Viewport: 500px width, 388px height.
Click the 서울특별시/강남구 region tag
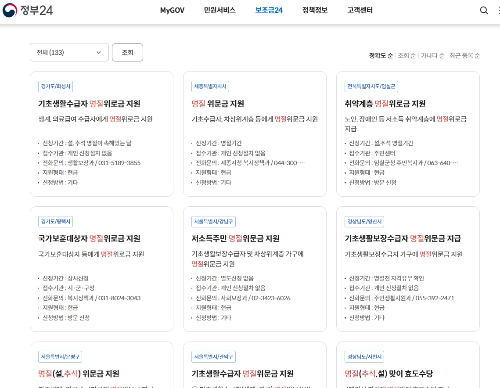tap(214, 221)
